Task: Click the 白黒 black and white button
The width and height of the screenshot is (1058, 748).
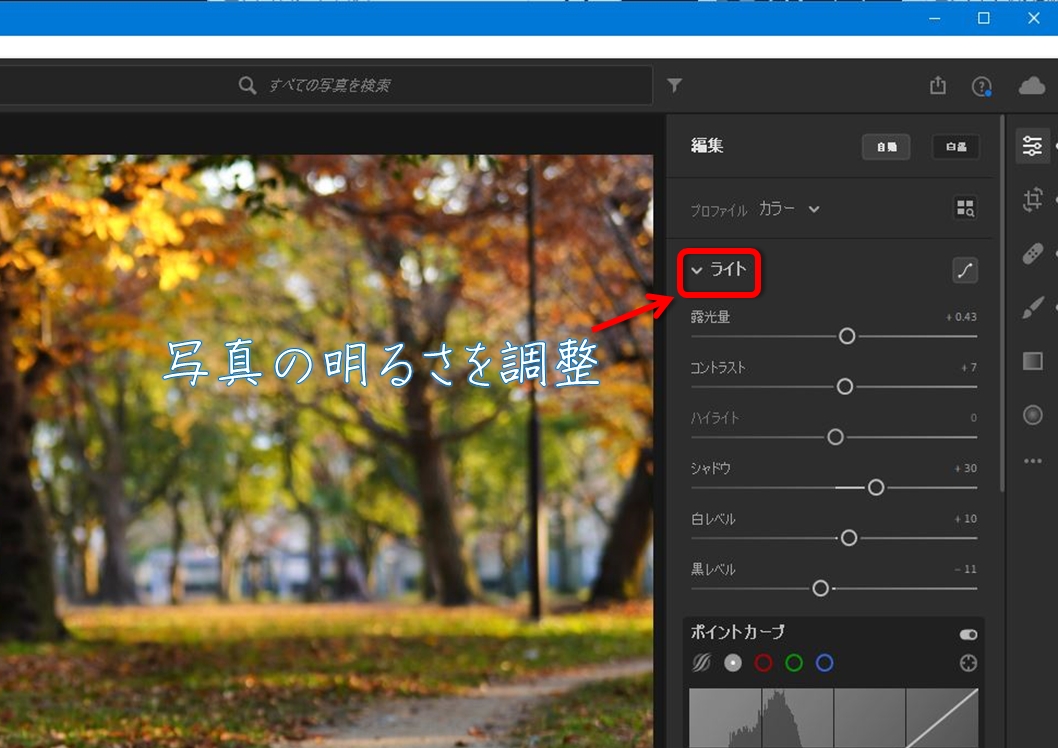Action: (x=955, y=147)
